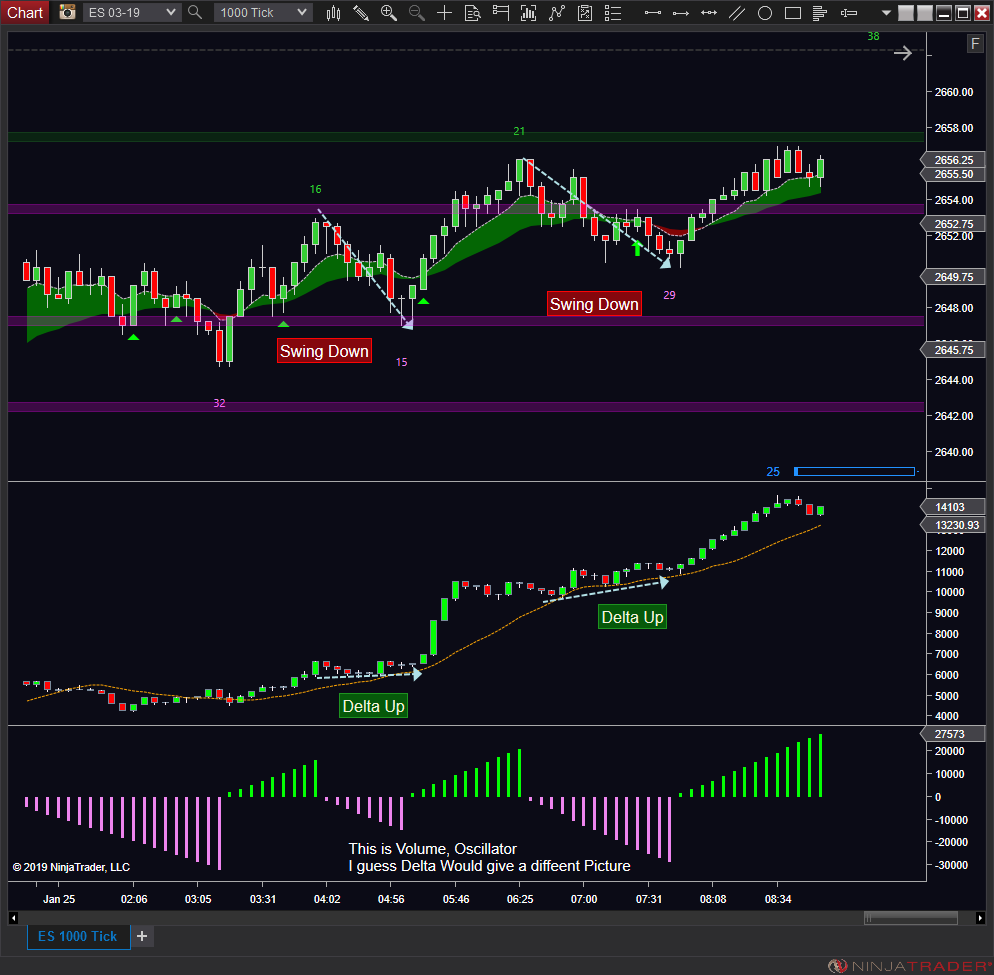This screenshot has width=994, height=975.
Task: Click the 2655.50 price marker
Action: (x=953, y=174)
